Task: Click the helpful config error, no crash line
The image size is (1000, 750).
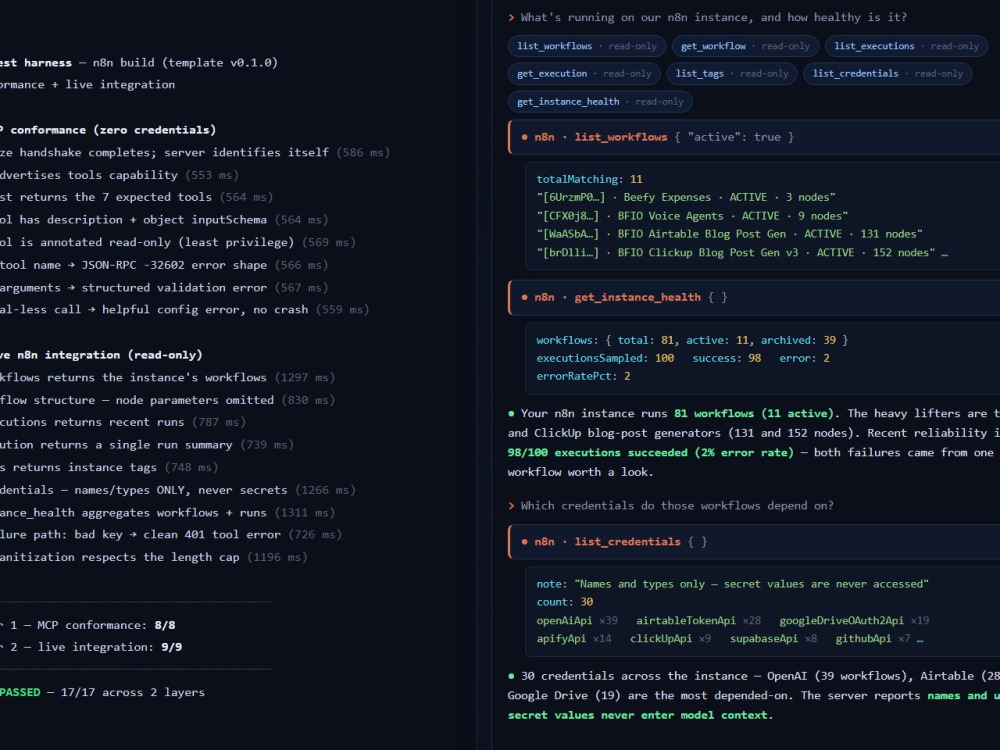Action: tap(184, 309)
